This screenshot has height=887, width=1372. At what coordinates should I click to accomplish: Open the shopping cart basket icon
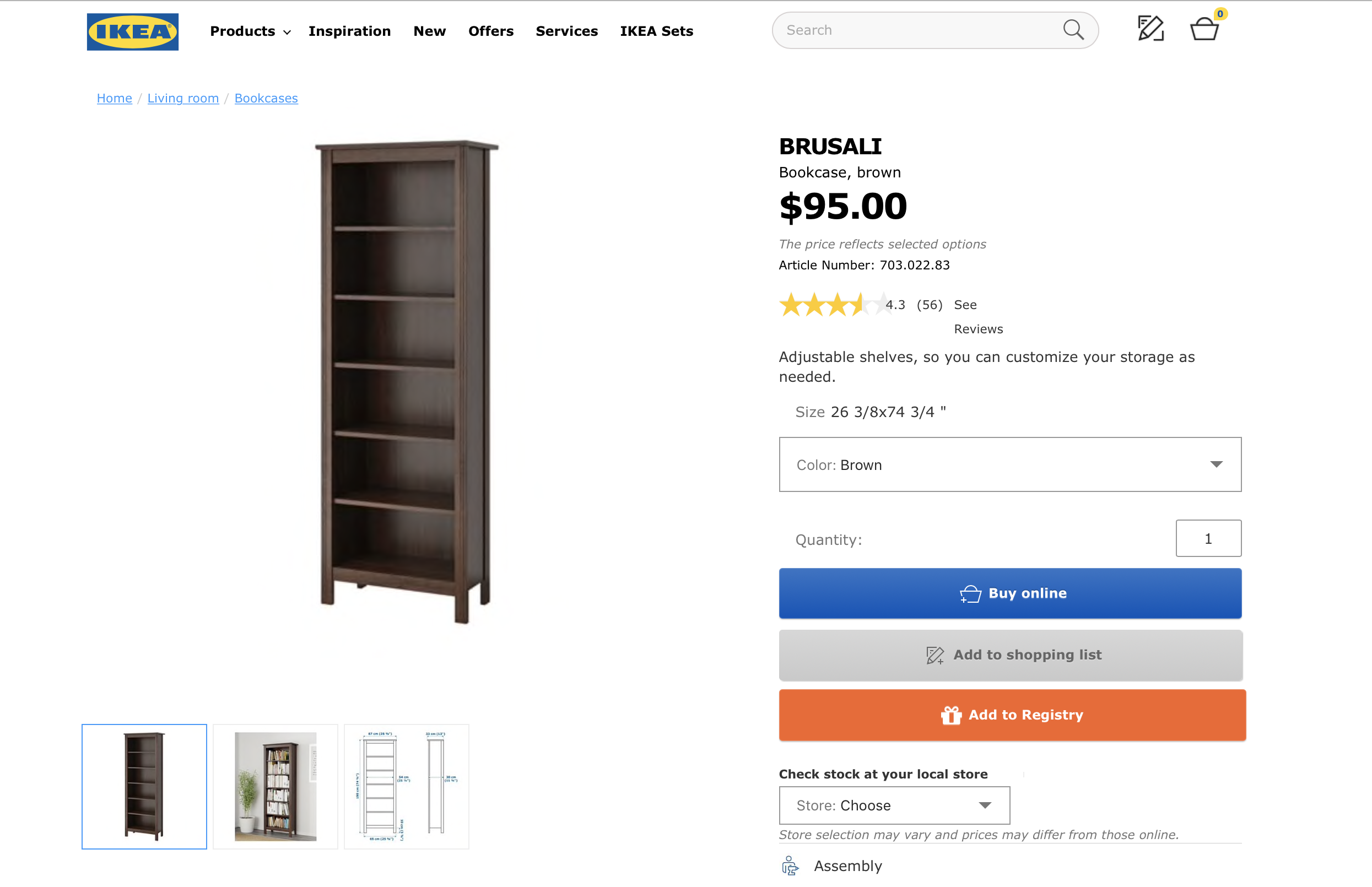tap(1204, 29)
